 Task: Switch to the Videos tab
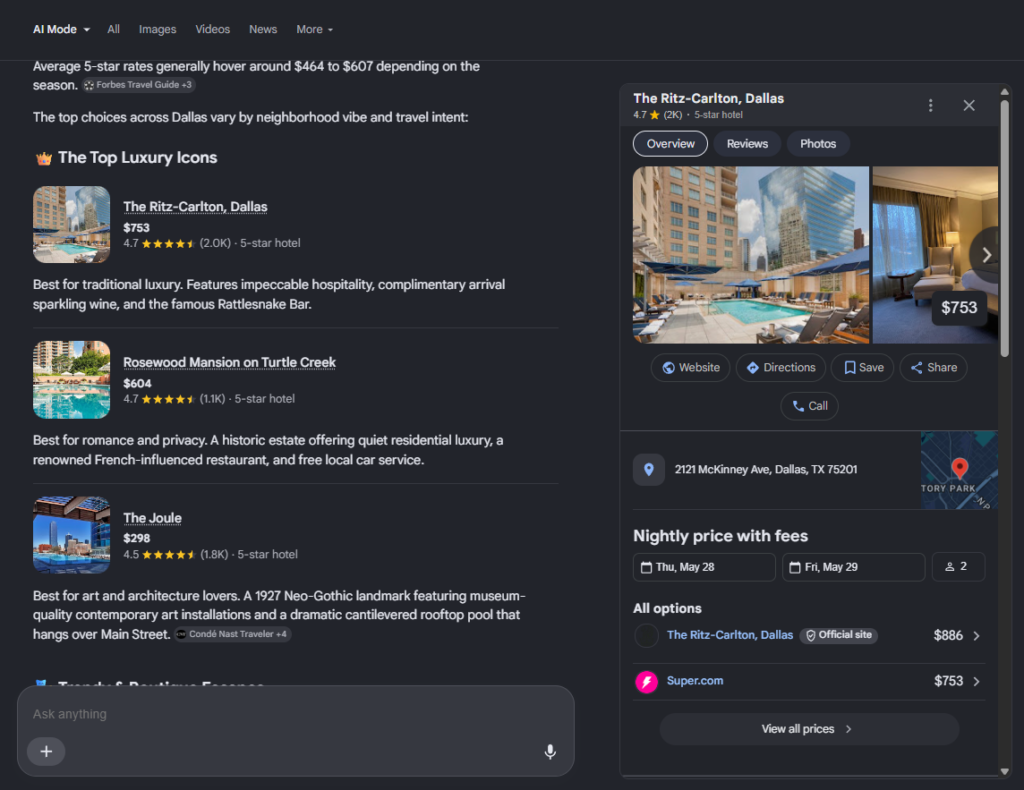click(213, 29)
